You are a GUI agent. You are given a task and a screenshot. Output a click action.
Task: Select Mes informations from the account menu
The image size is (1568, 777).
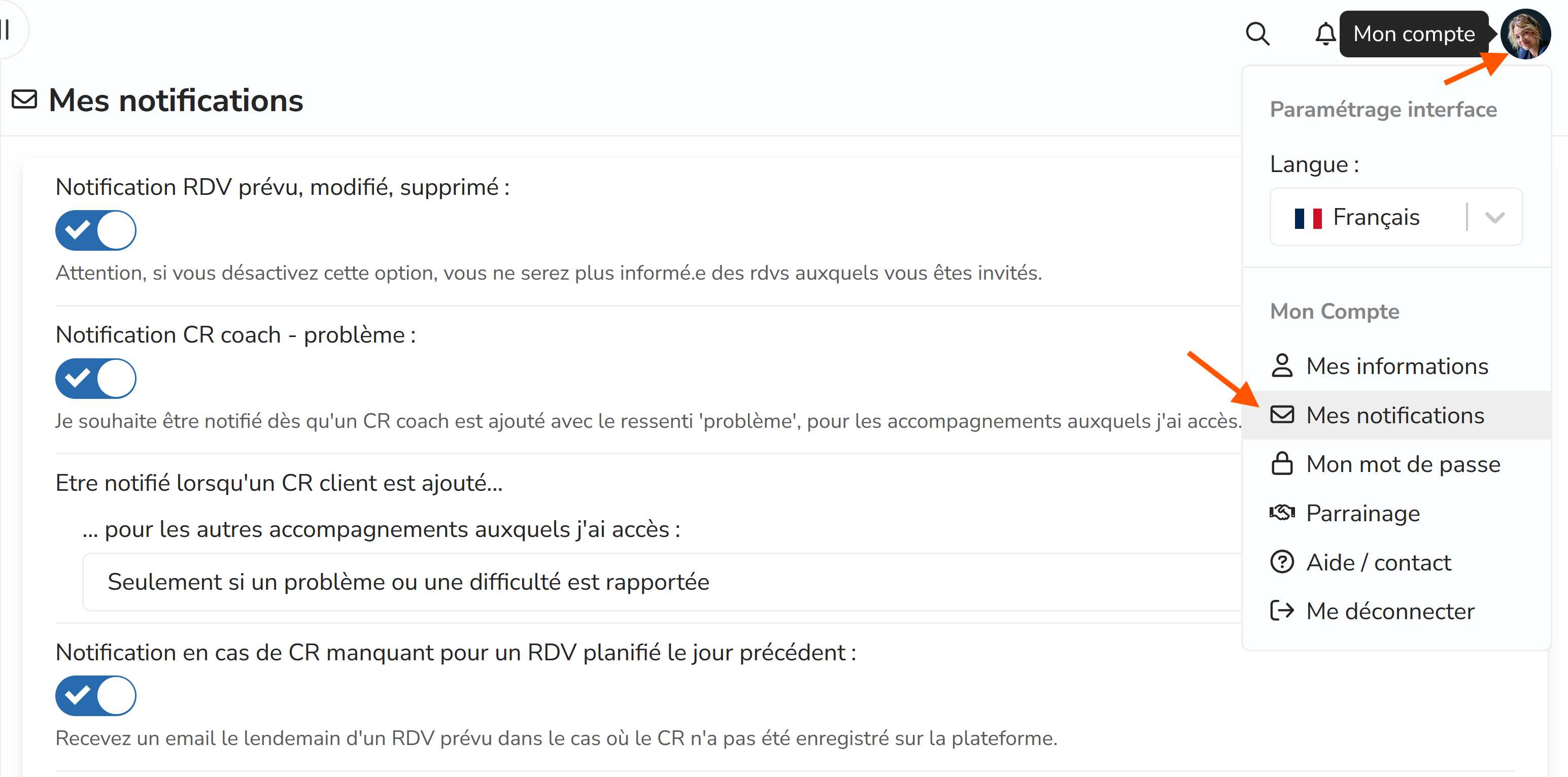coord(1396,366)
